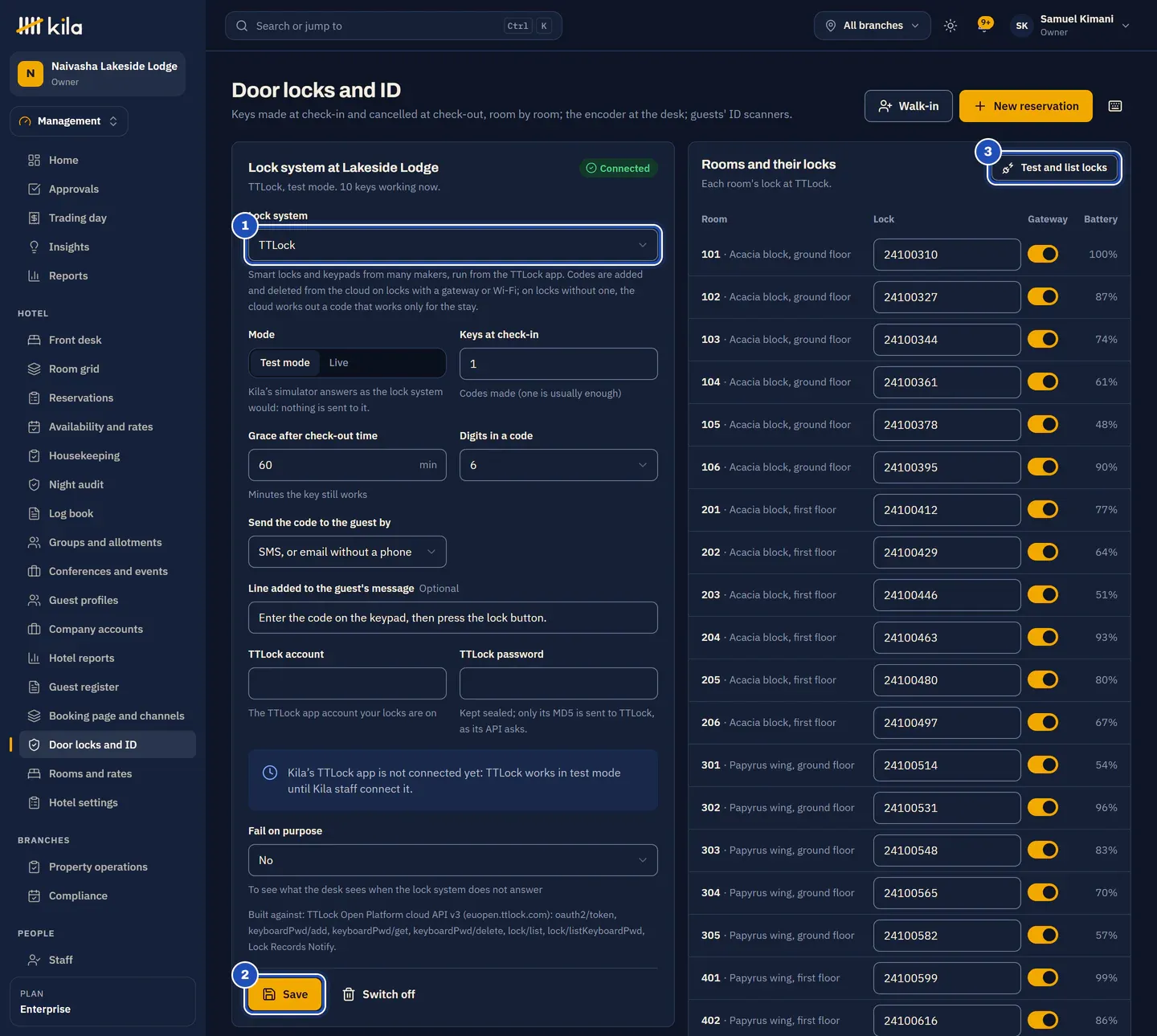Click New reservation button
The image size is (1157, 1036).
1026,106
